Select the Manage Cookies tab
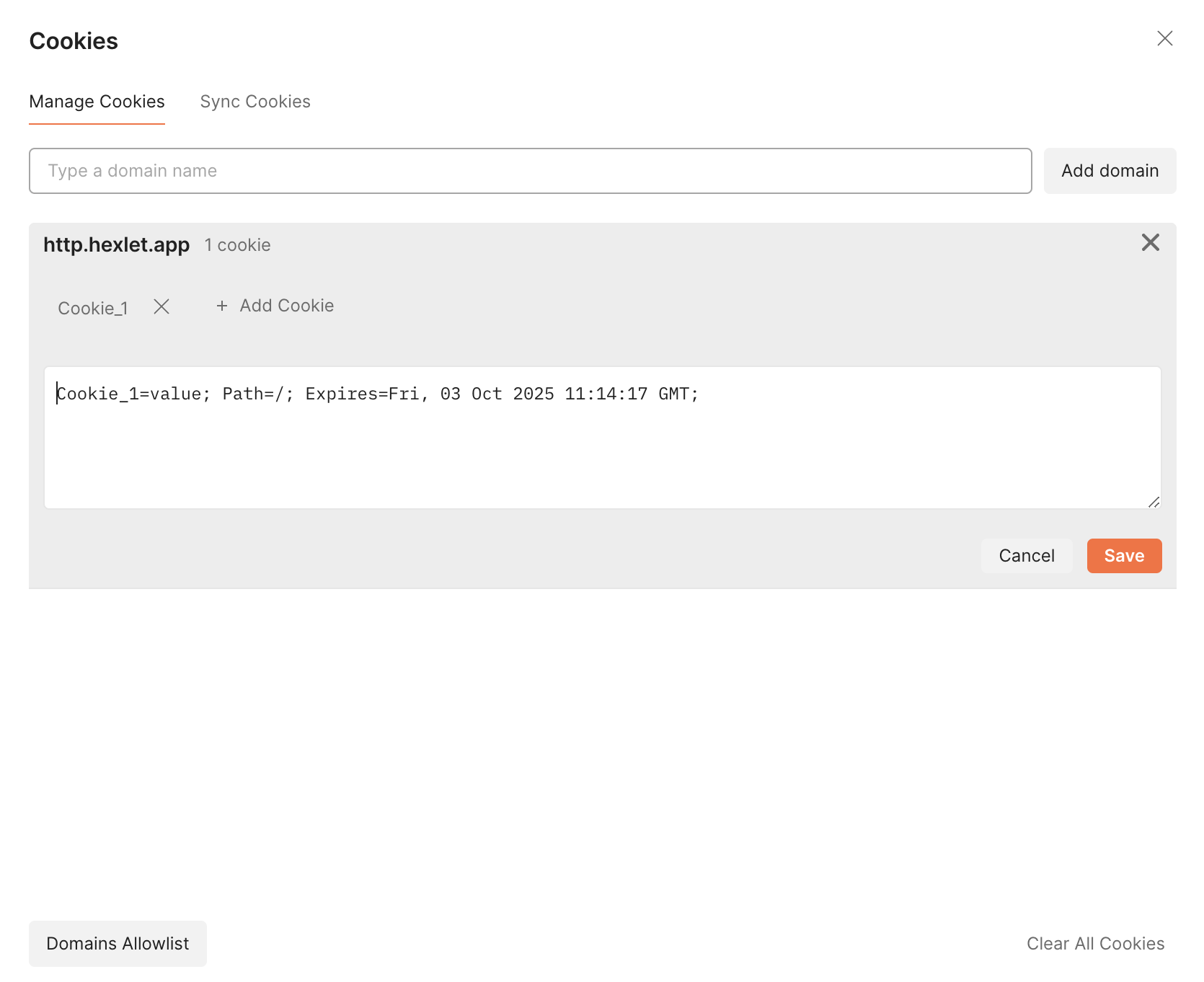Viewport: 1204px width, 982px height. [x=97, y=102]
